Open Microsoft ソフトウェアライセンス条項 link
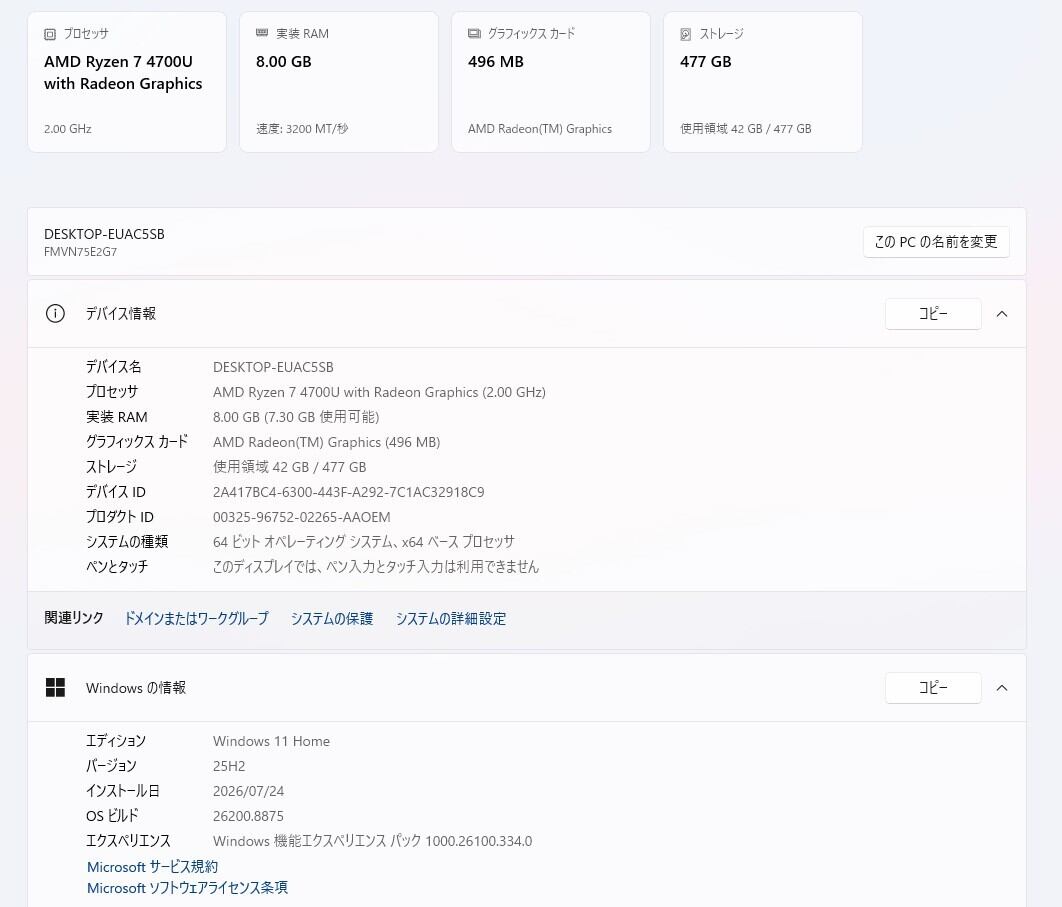This screenshot has height=907, width=1062. 187,888
